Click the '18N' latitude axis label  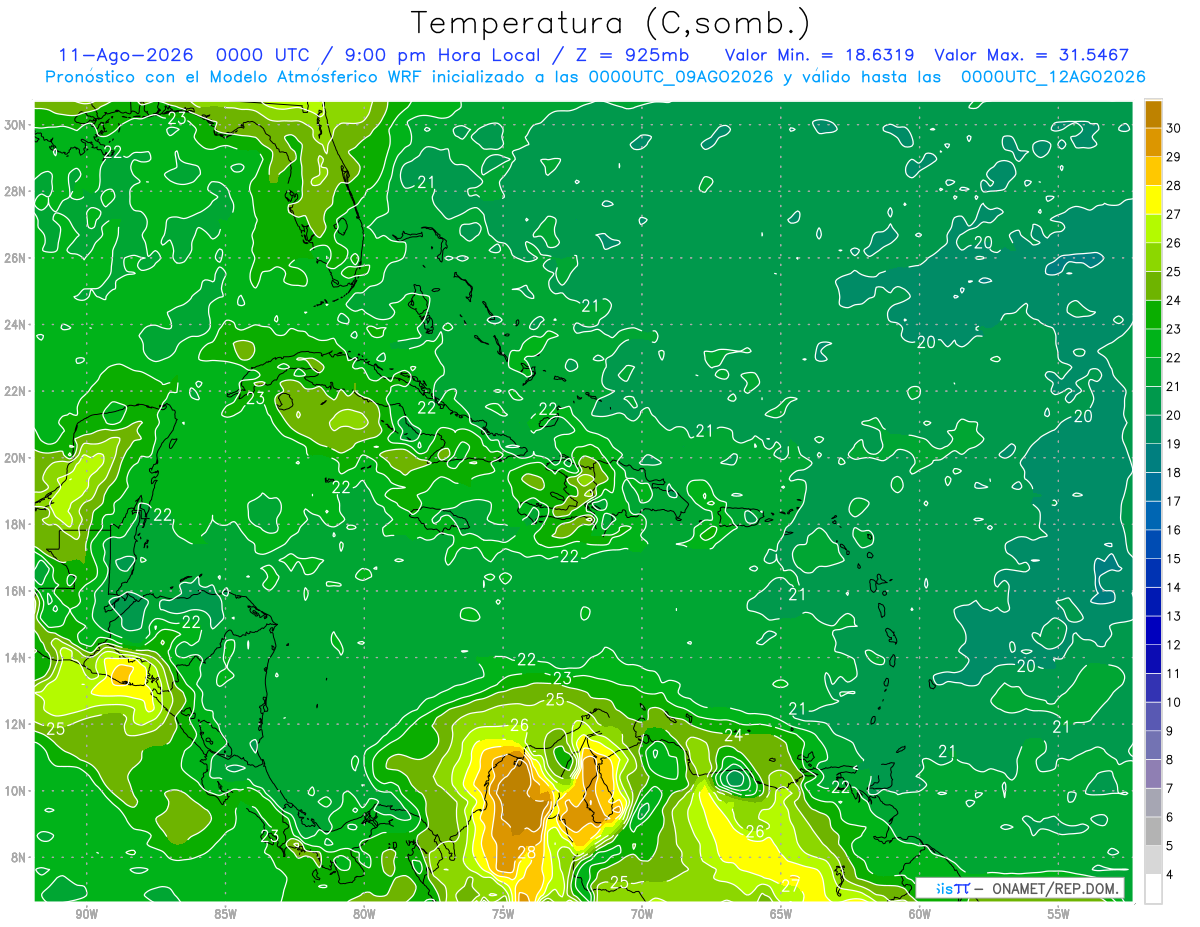click(x=17, y=524)
